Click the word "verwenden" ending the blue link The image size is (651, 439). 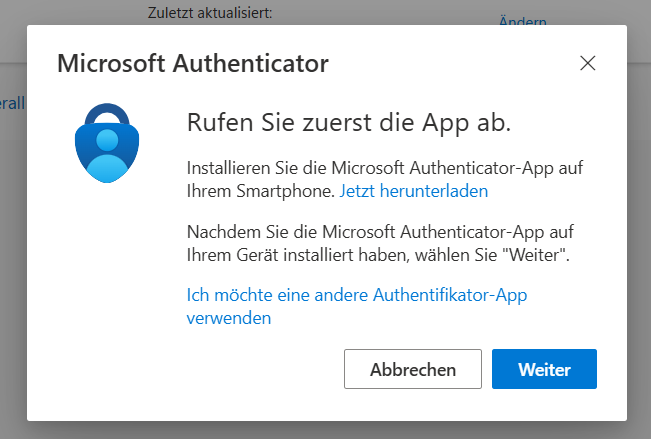pos(229,318)
